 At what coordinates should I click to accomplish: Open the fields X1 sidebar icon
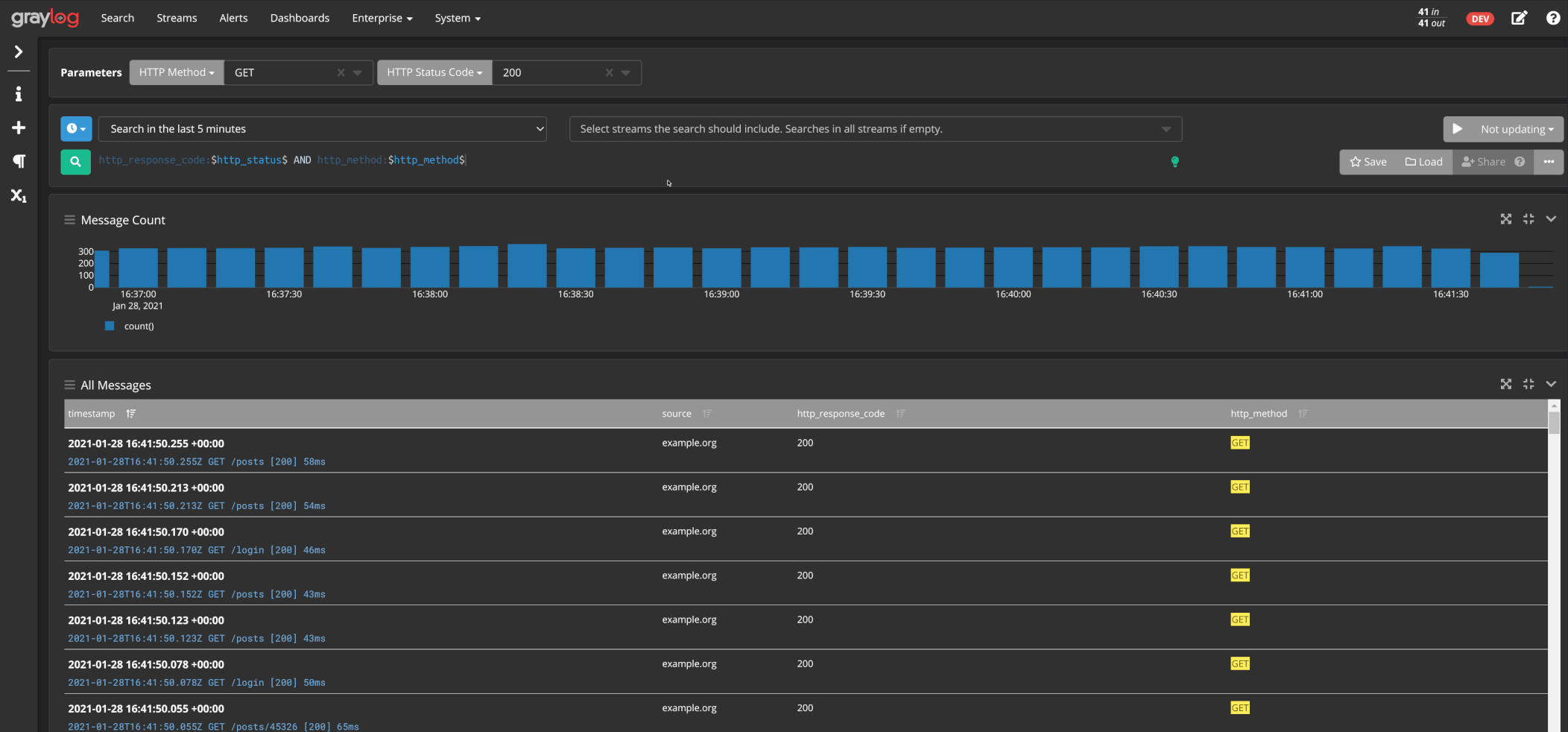click(x=19, y=196)
